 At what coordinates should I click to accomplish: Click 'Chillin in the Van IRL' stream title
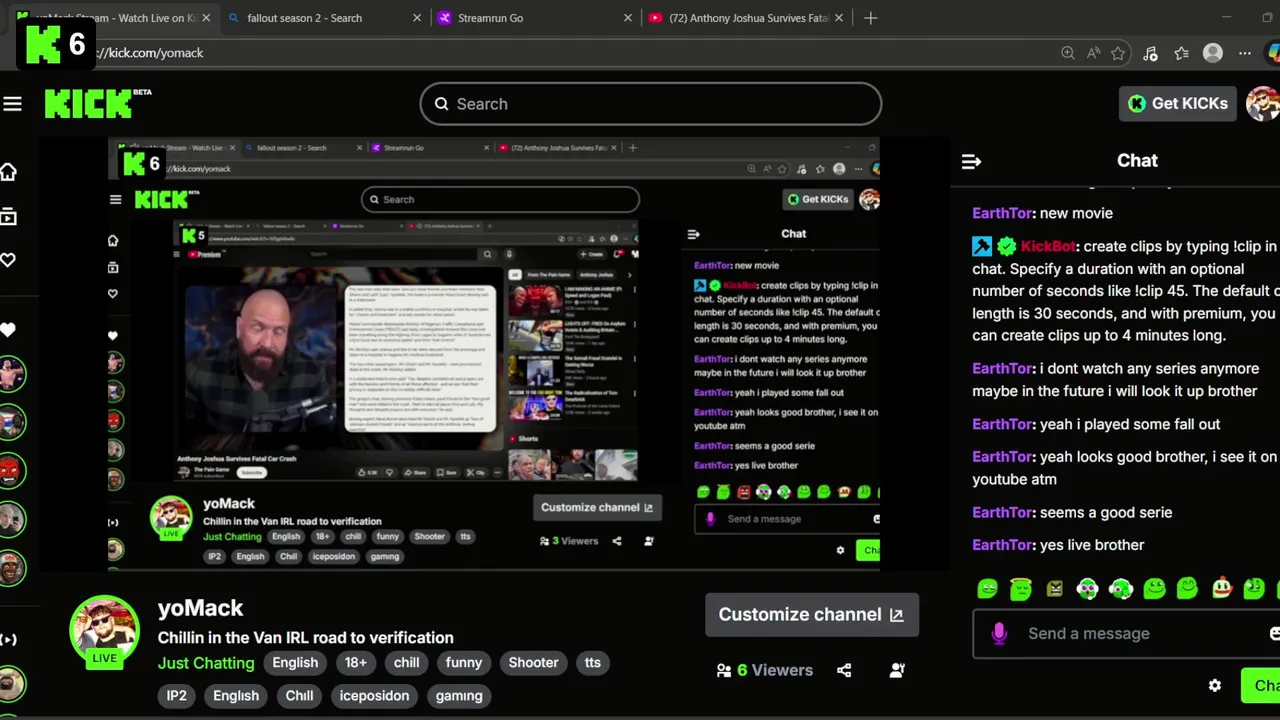[305, 638]
